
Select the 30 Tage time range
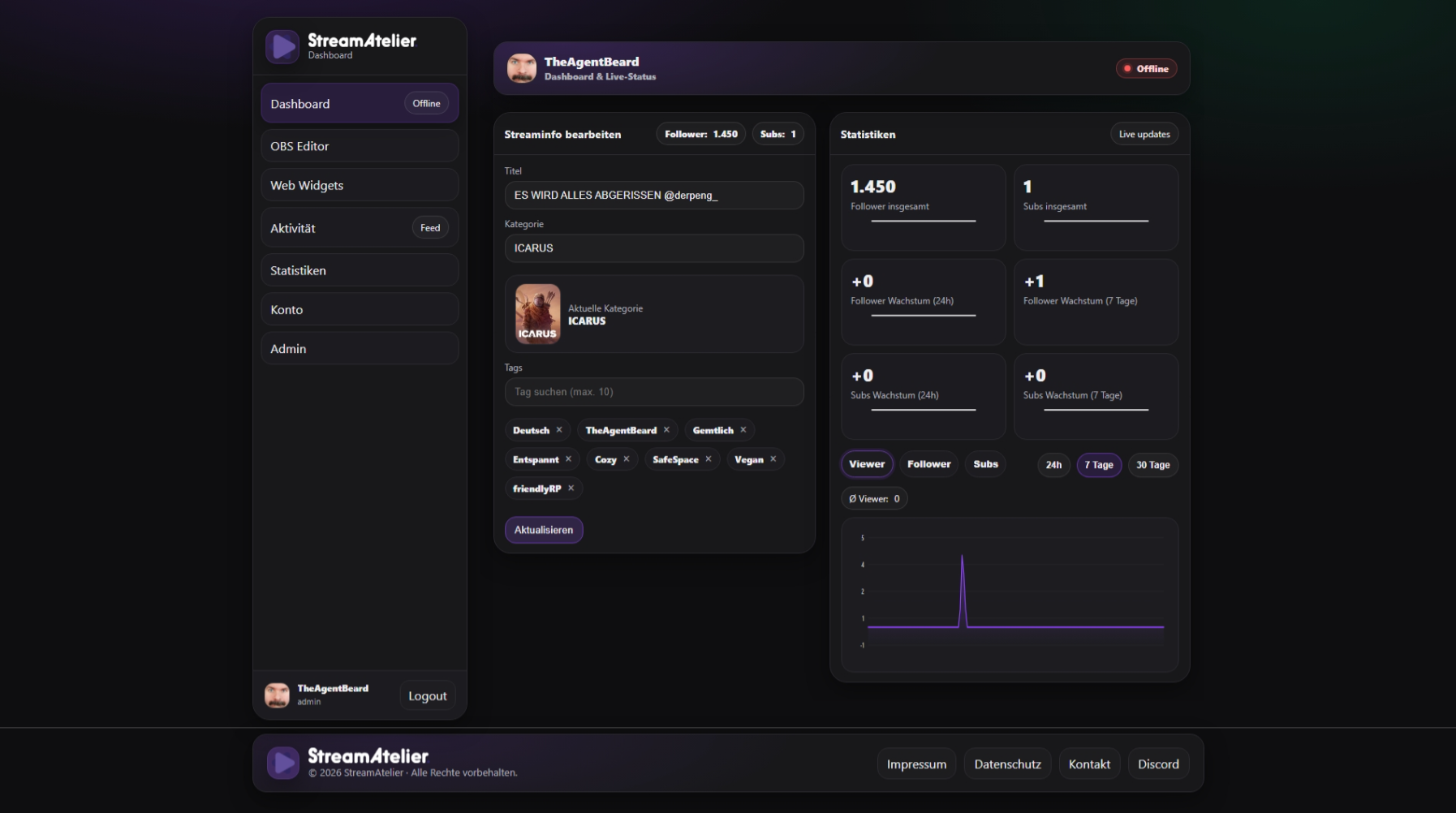pos(1152,465)
